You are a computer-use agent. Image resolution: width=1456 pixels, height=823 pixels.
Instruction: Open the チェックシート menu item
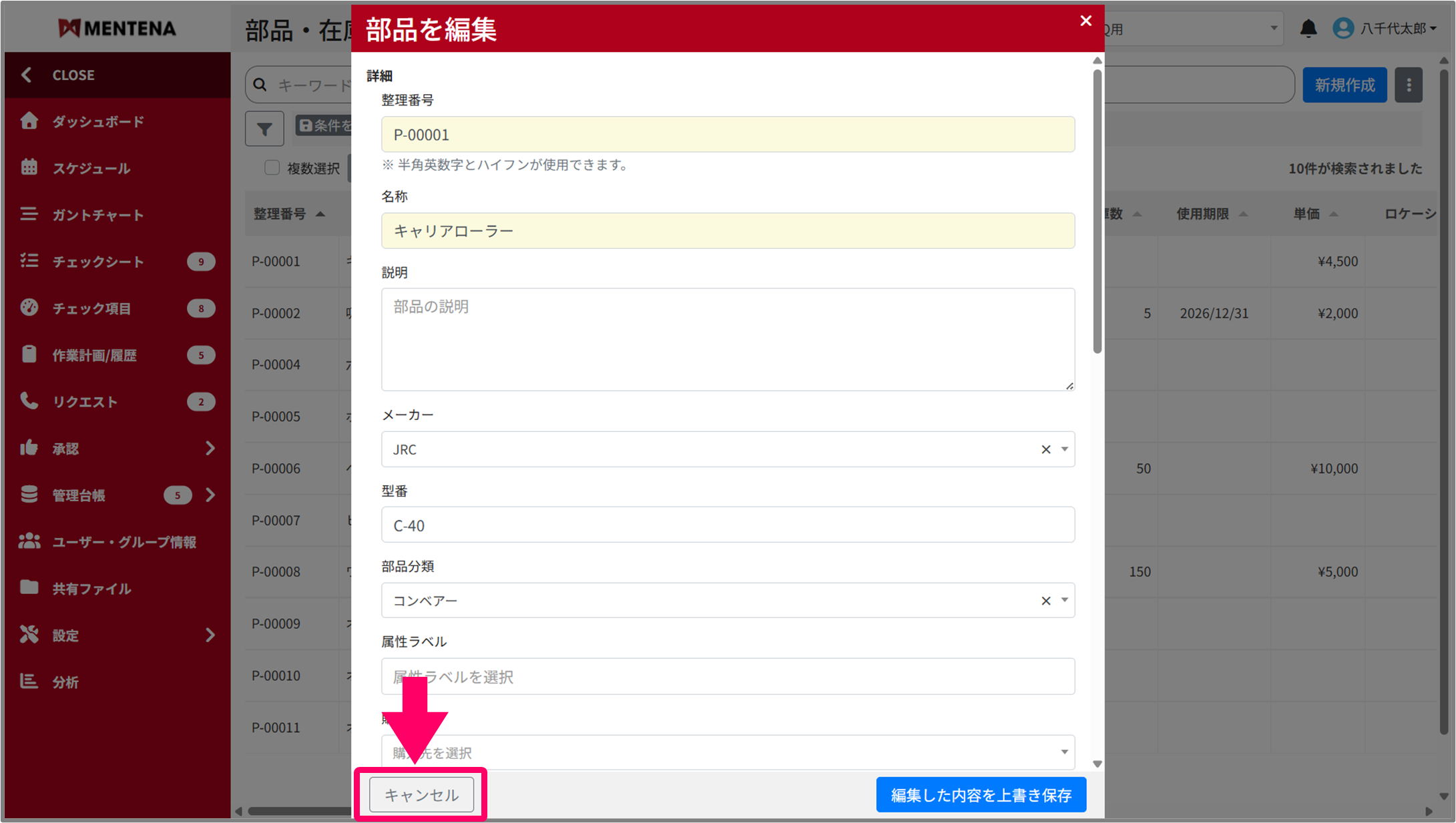(98, 262)
